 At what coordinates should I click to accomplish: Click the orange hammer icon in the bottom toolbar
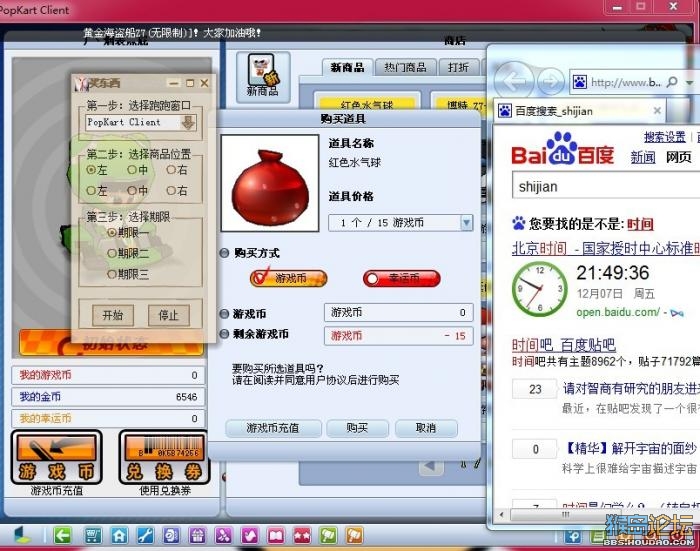coord(354,535)
